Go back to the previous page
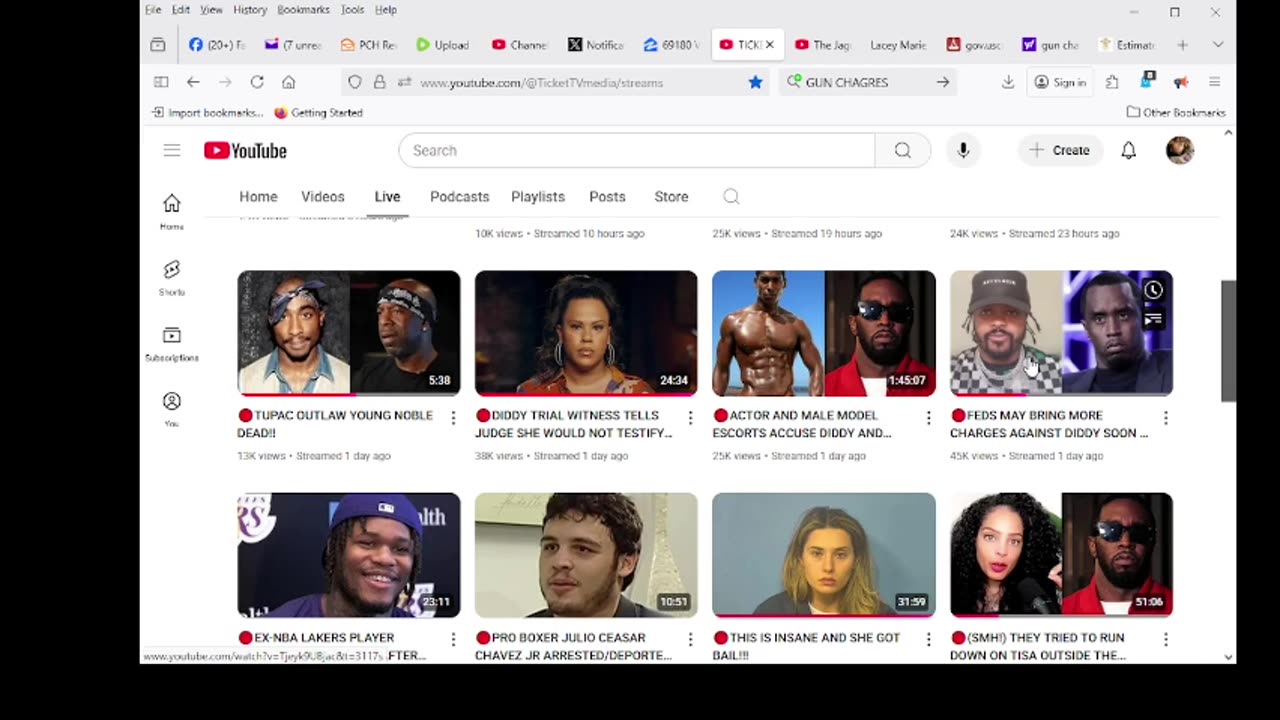The width and height of the screenshot is (1280, 720). tap(193, 82)
